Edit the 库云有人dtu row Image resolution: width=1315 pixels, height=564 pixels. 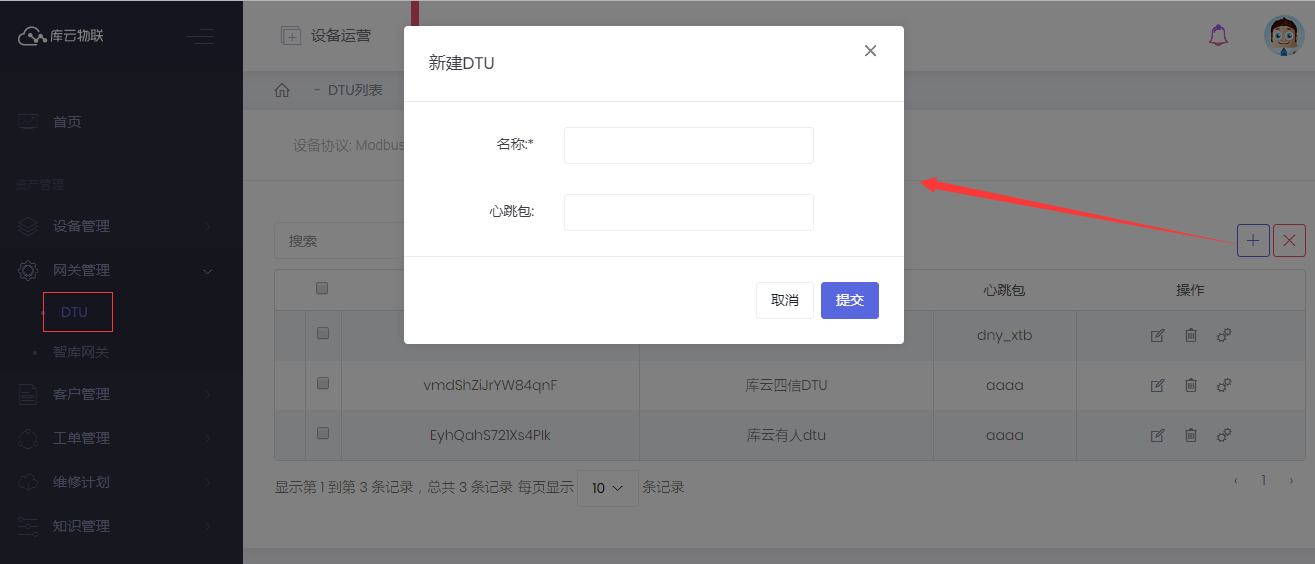[1157, 435]
